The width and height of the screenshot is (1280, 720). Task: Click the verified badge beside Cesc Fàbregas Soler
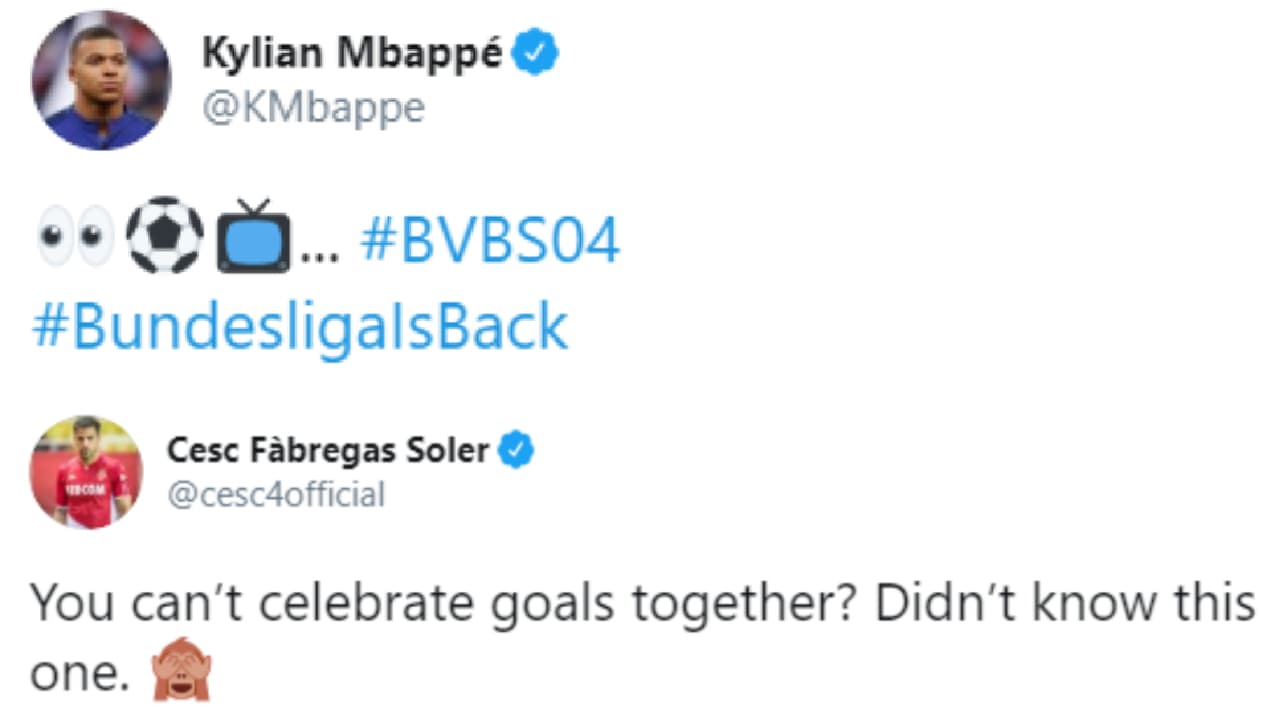pyautogui.click(x=516, y=451)
